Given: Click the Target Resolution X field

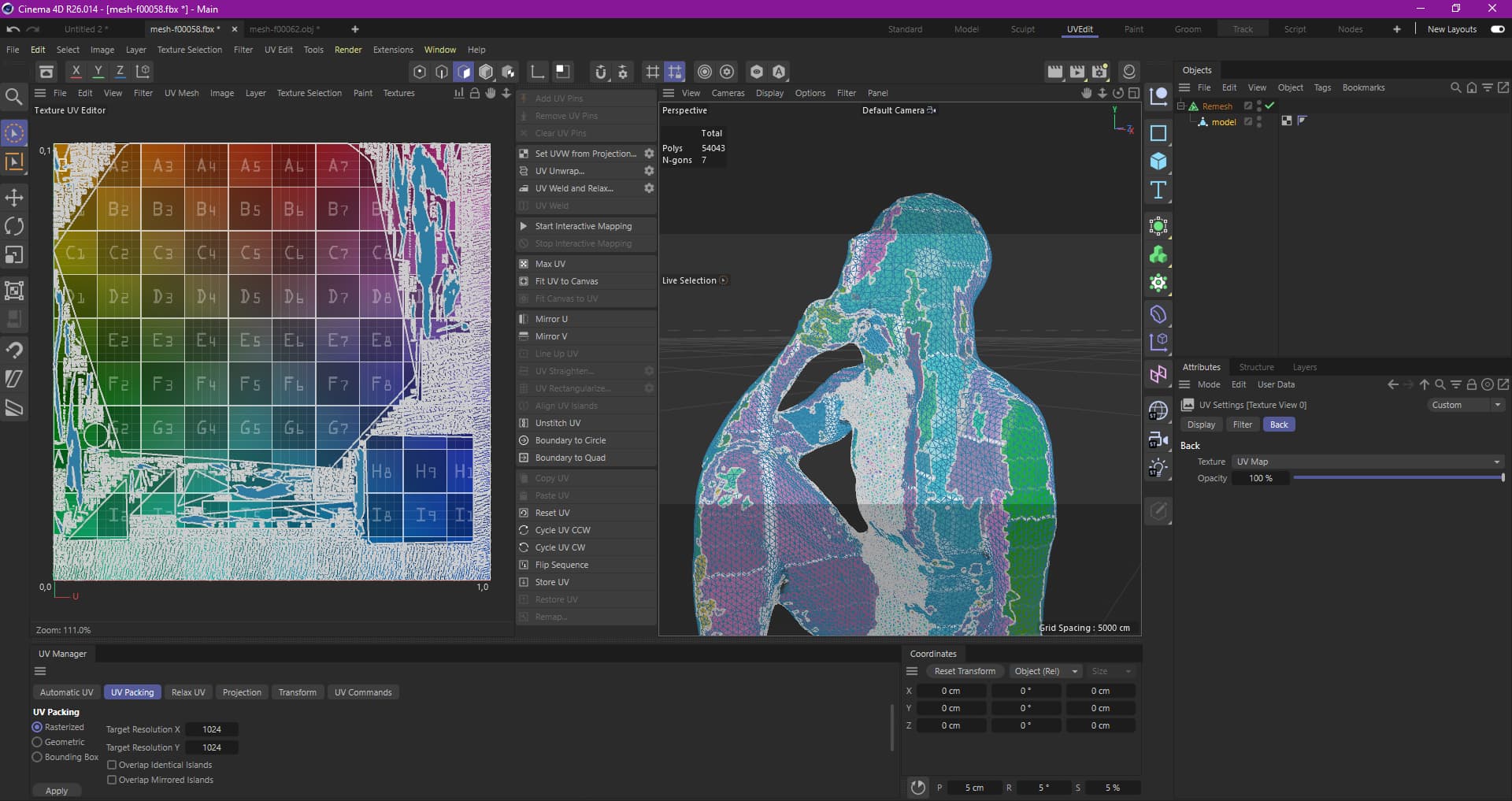Looking at the screenshot, I should [x=212, y=729].
